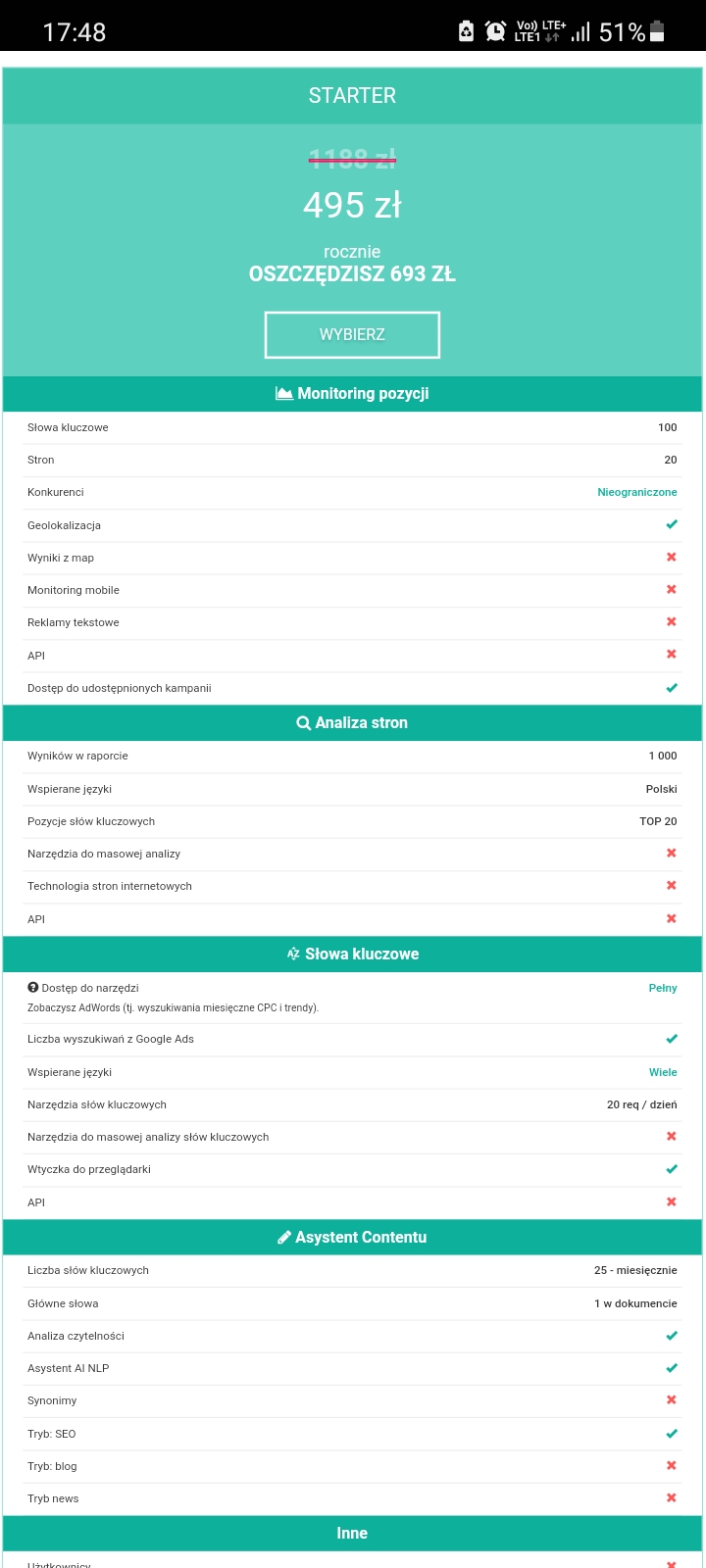
Task: Tap the battery icon in status bar
Action: (x=657, y=31)
